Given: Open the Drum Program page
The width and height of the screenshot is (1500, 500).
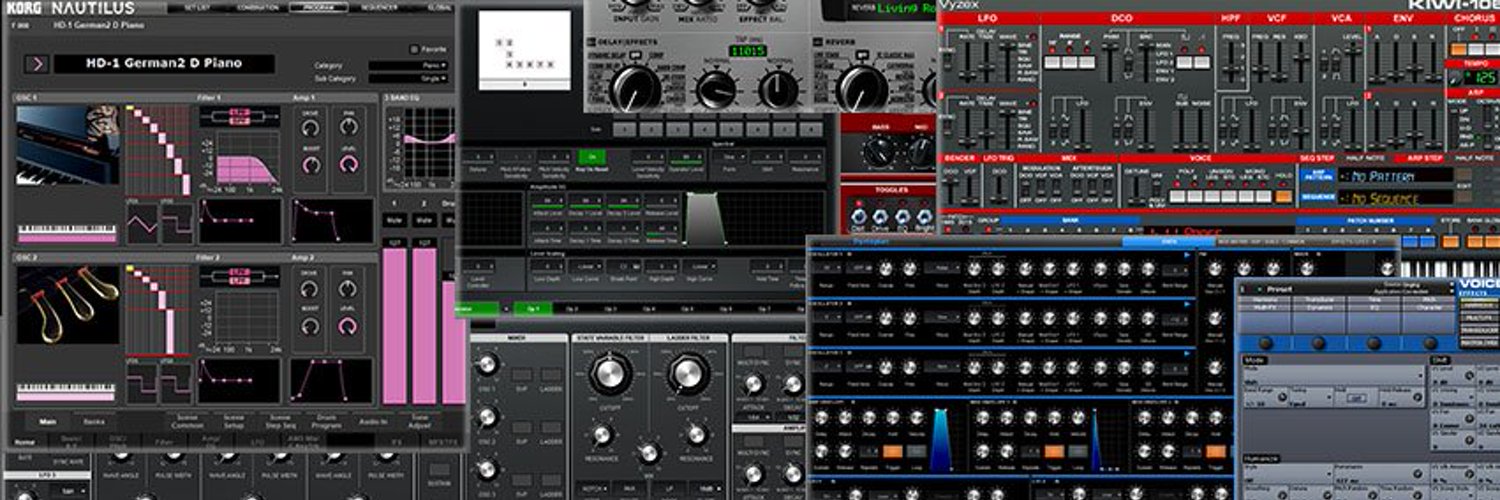Looking at the screenshot, I should [x=328, y=422].
